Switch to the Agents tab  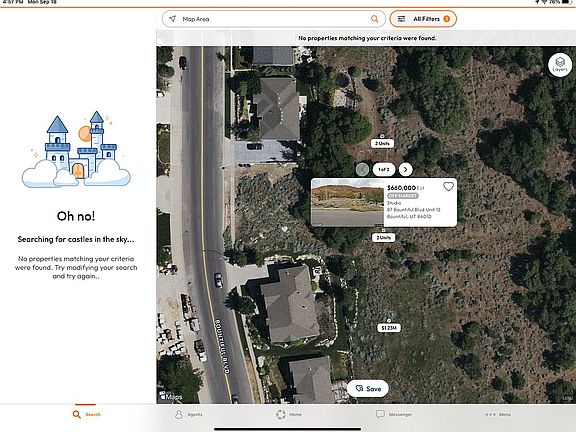[x=188, y=414]
